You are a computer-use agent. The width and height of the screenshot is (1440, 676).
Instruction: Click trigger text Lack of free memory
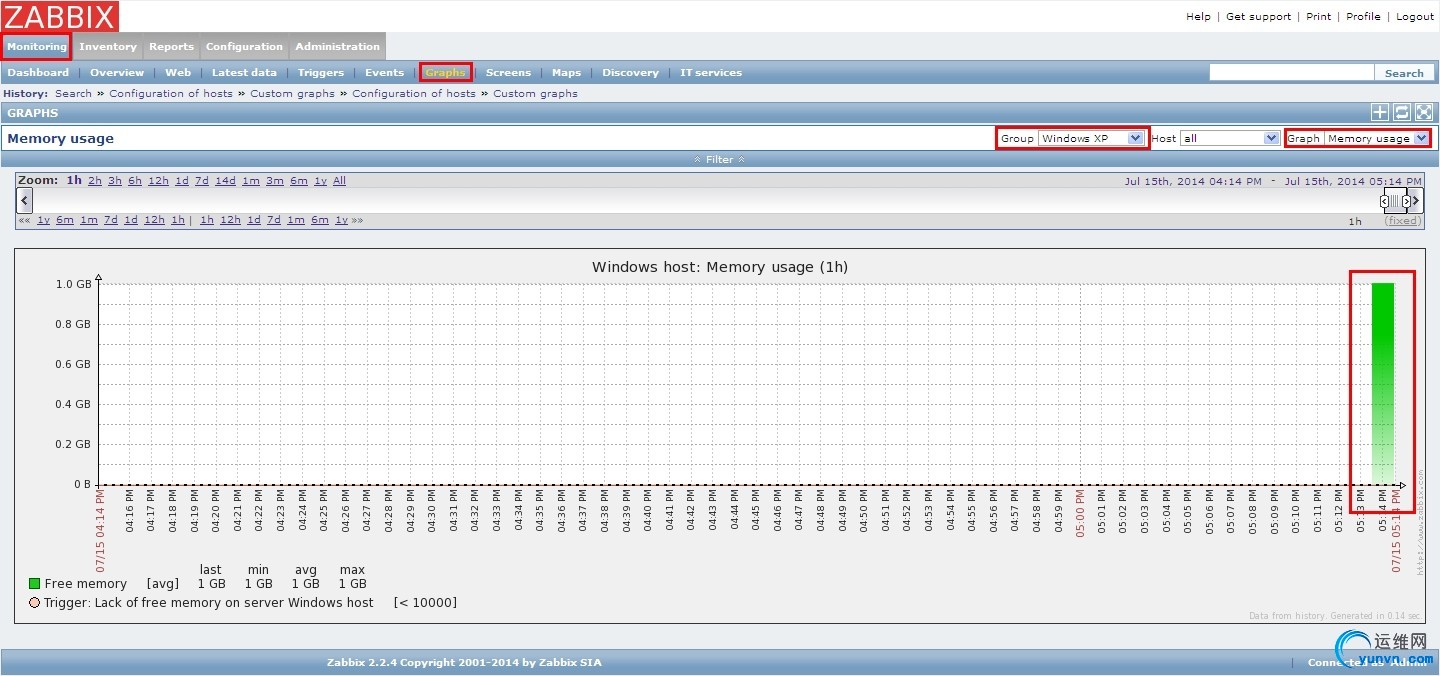point(208,603)
